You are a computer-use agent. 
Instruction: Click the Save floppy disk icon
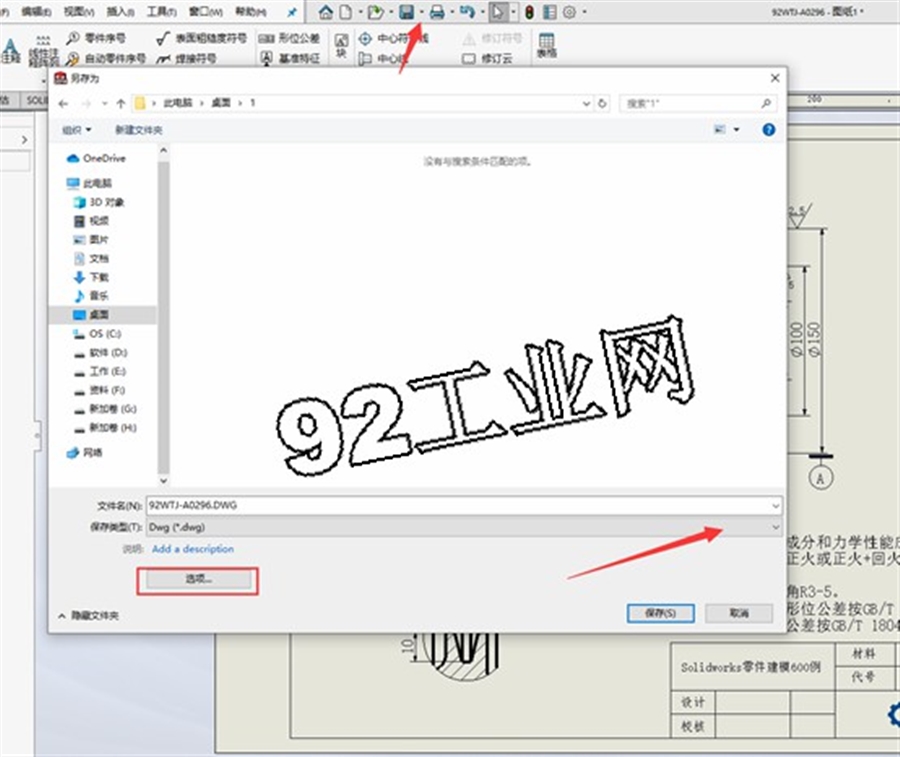[407, 12]
